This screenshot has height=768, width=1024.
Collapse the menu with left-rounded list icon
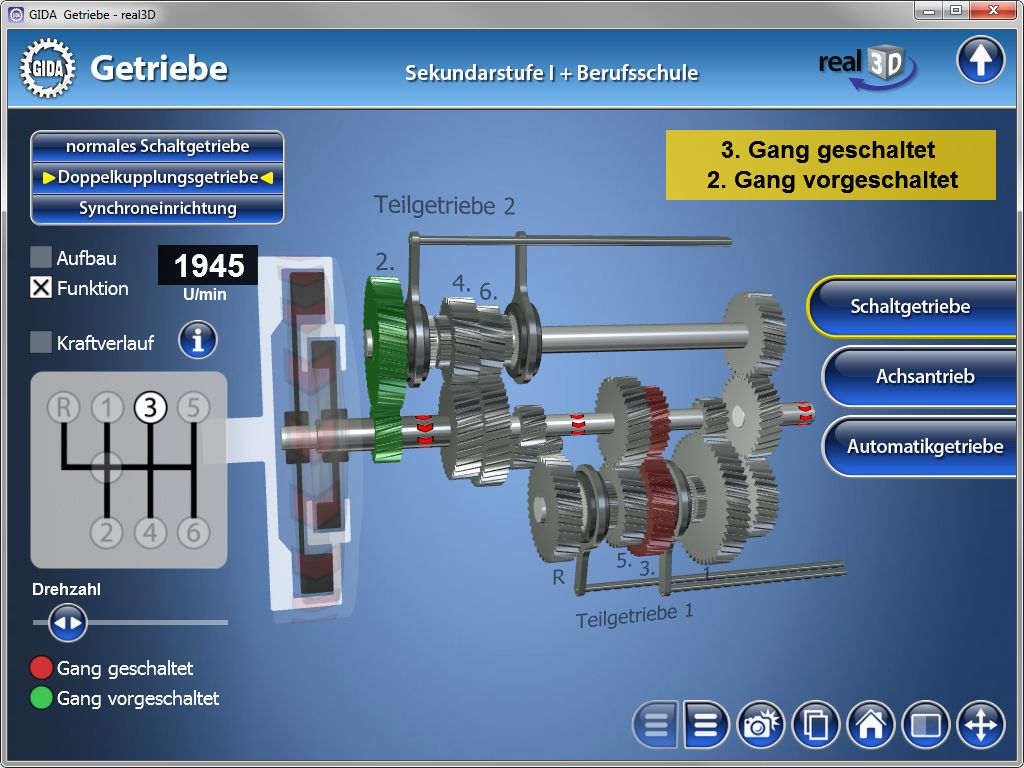pos(656,725)
